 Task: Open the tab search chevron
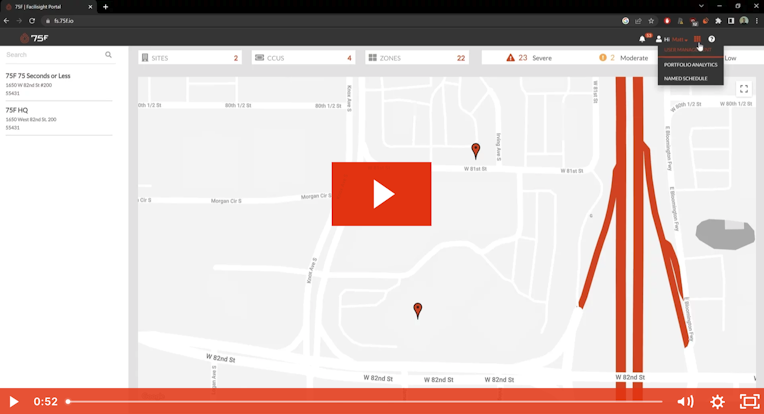pos(701,6)
